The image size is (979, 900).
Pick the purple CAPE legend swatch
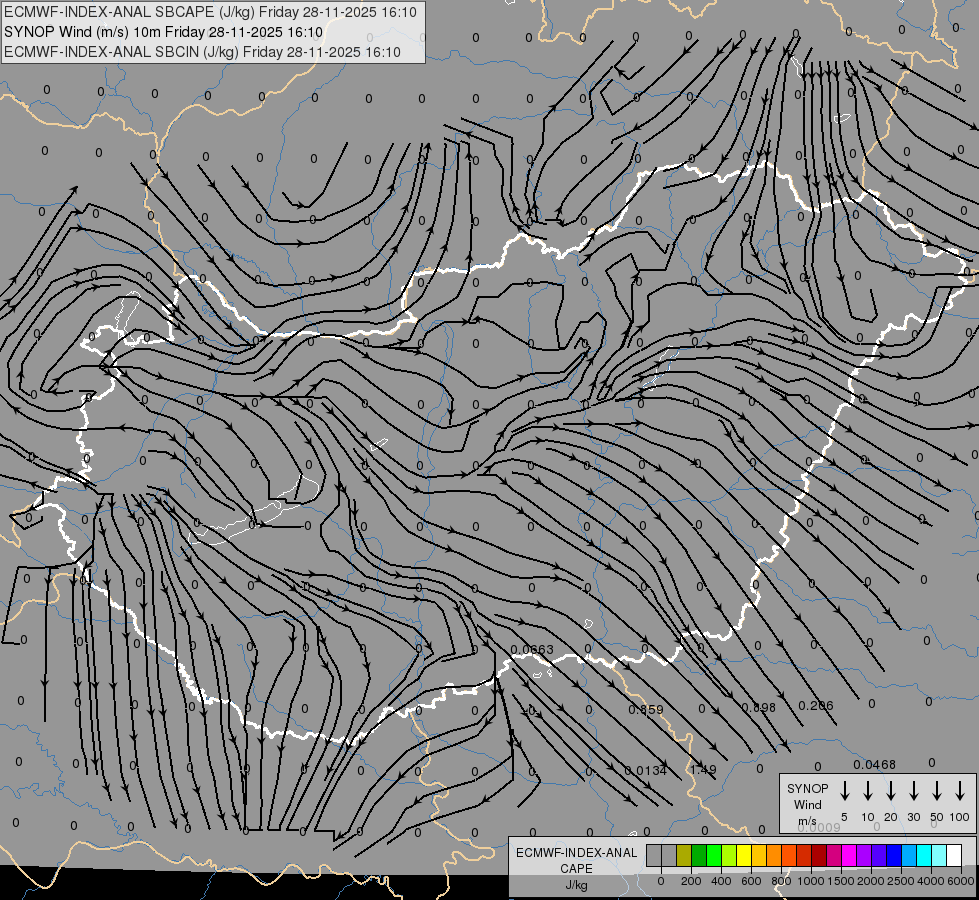click(865, 855)
